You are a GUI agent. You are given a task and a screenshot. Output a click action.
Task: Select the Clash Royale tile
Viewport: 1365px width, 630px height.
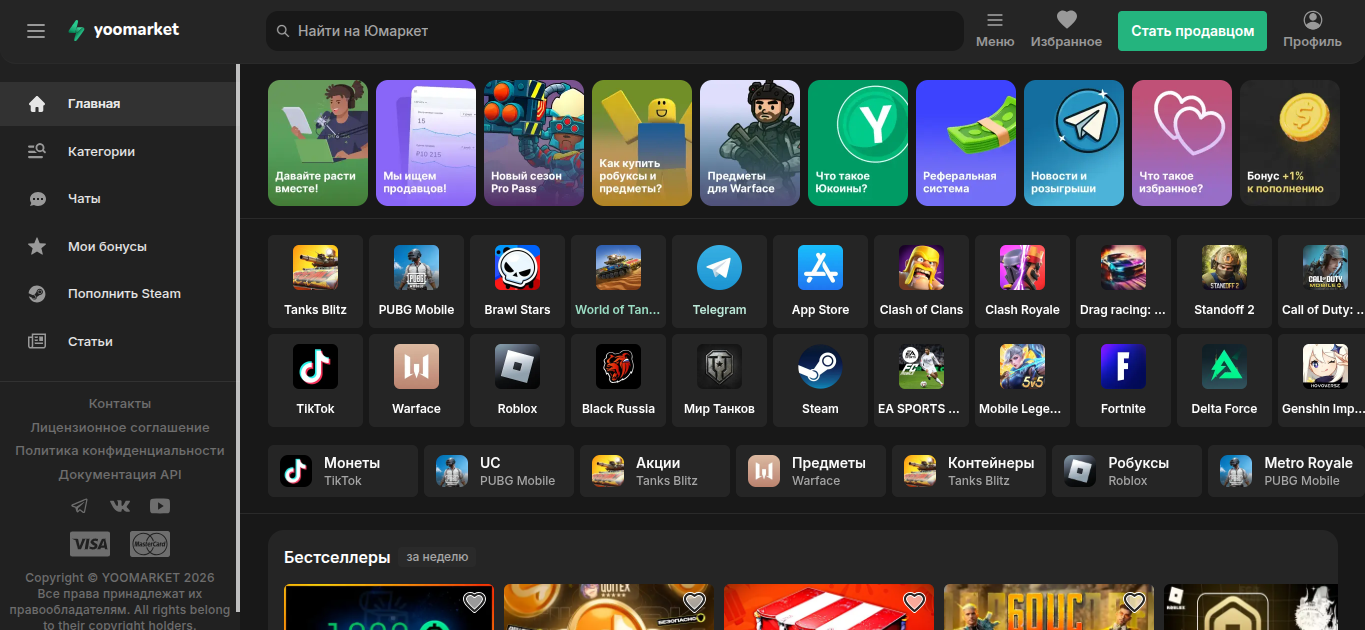click(x=1022, y=281)
